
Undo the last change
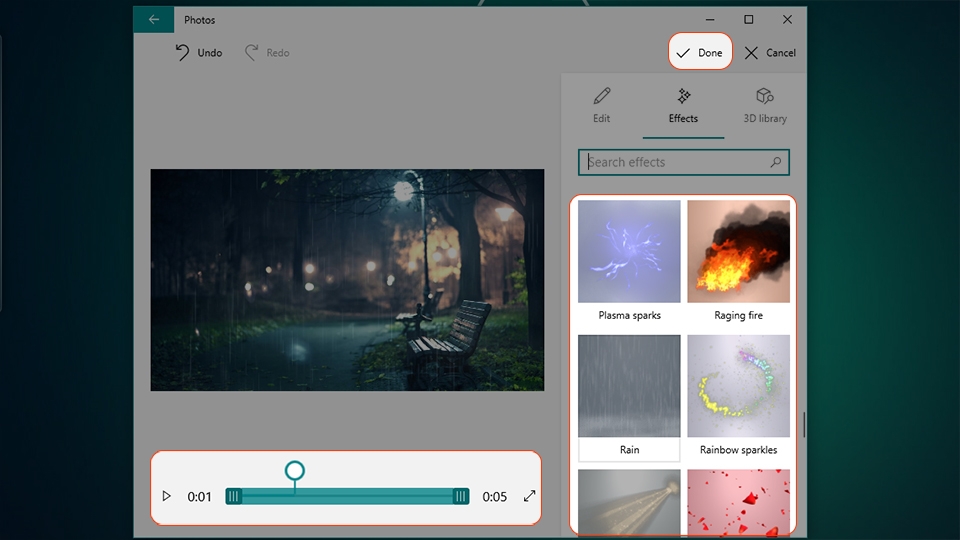[x=199, y=53]
